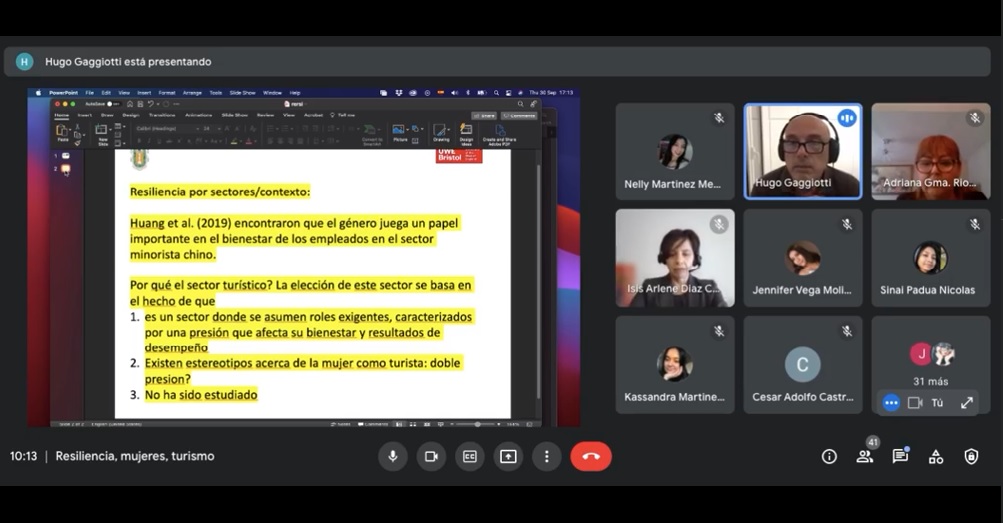
Task: Select Hugo Gaggiotti video tile
Action: click(803, 152)
